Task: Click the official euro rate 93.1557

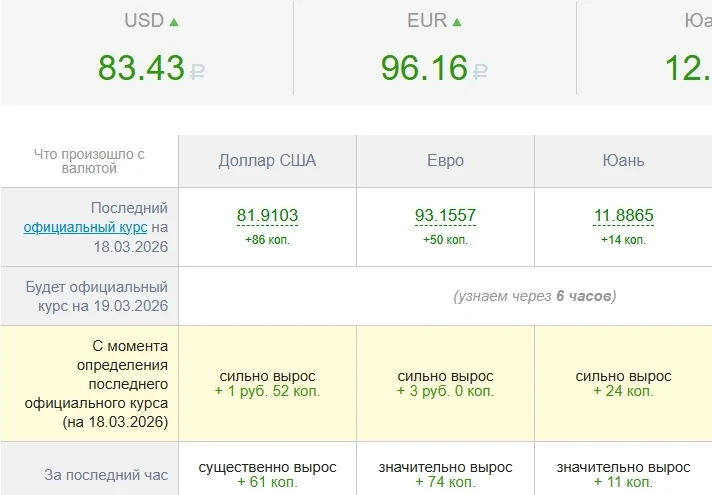Action: (445, 215)
